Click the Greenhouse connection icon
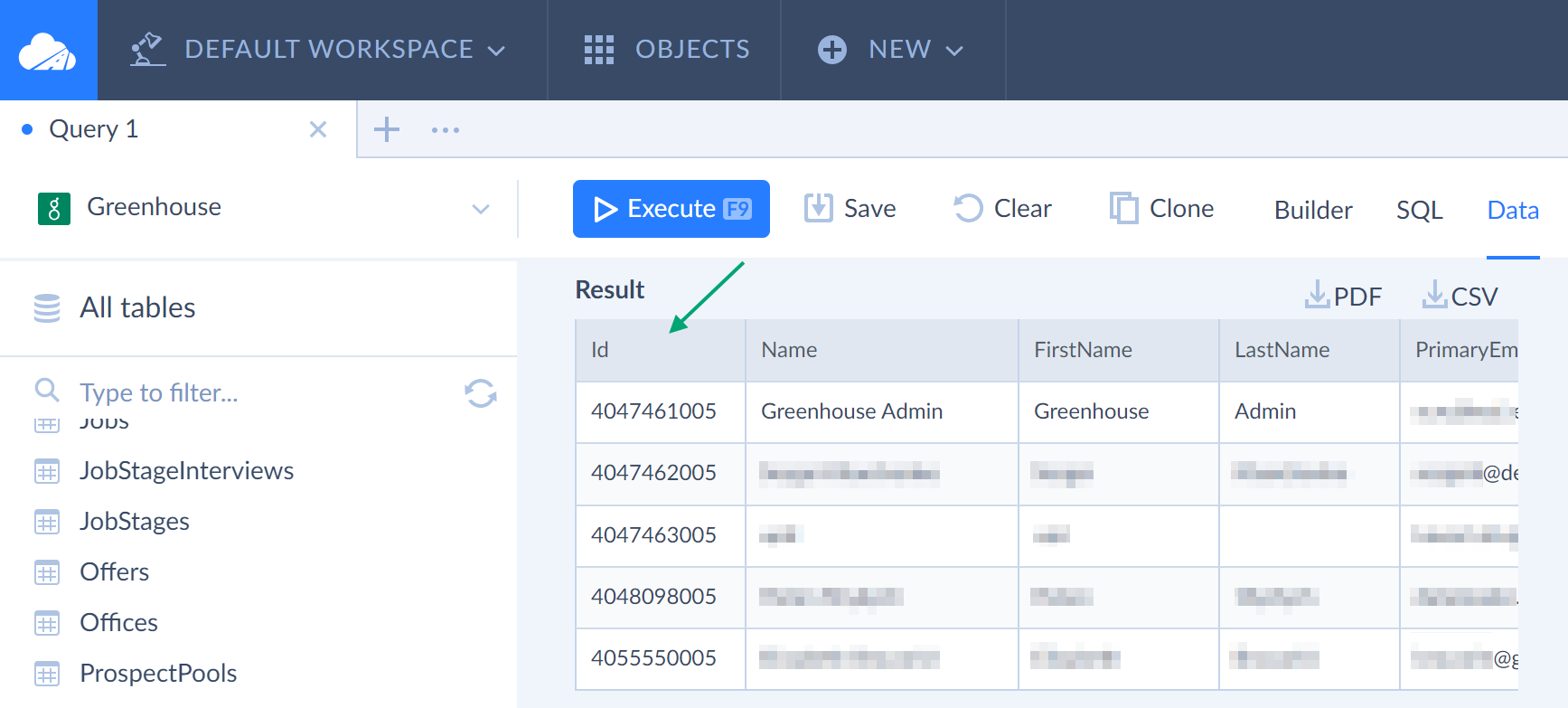1568x708 pixels. click(x=54, y=209)
